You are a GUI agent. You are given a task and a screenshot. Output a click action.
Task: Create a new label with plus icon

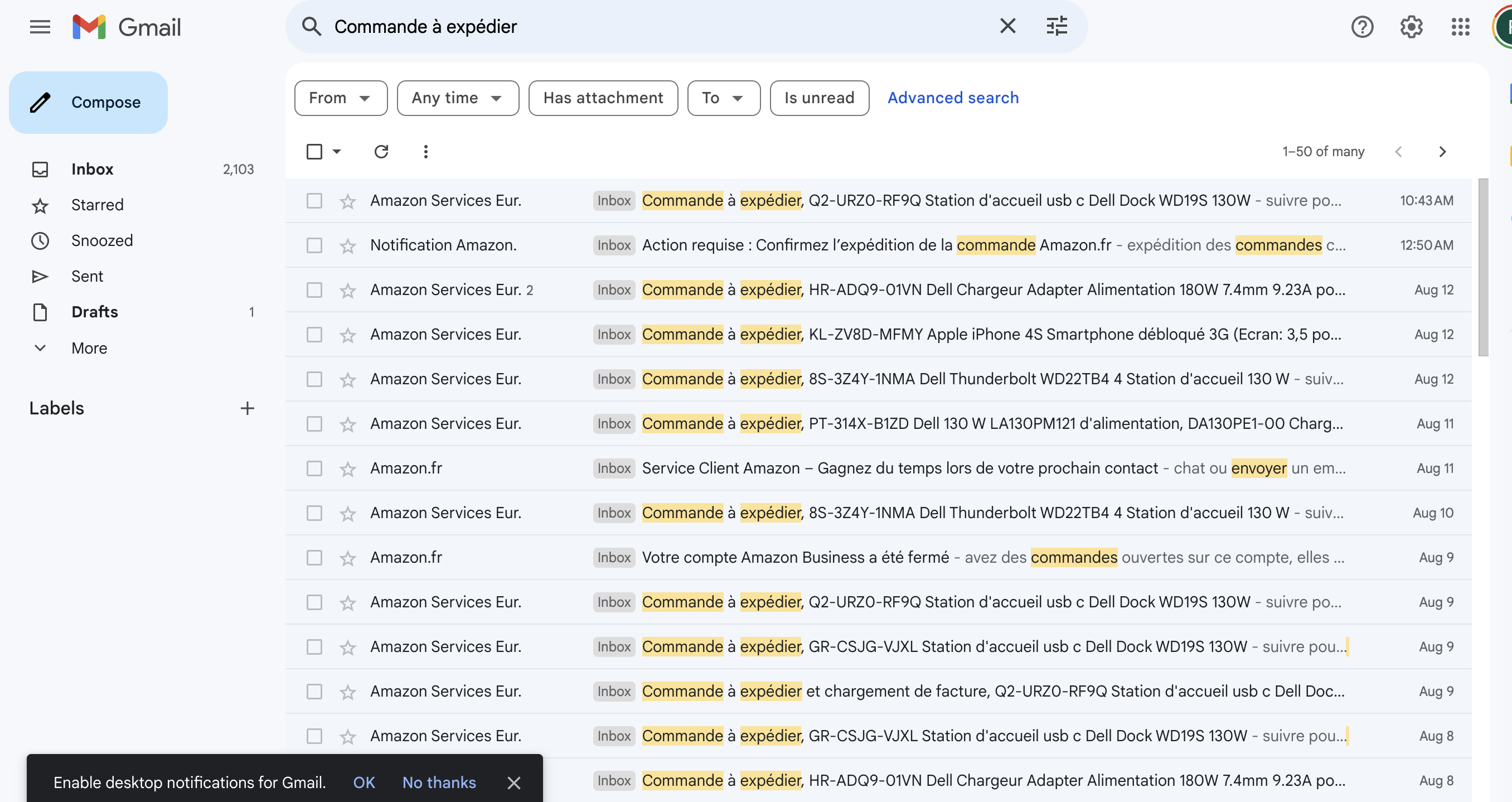[247, 408]
